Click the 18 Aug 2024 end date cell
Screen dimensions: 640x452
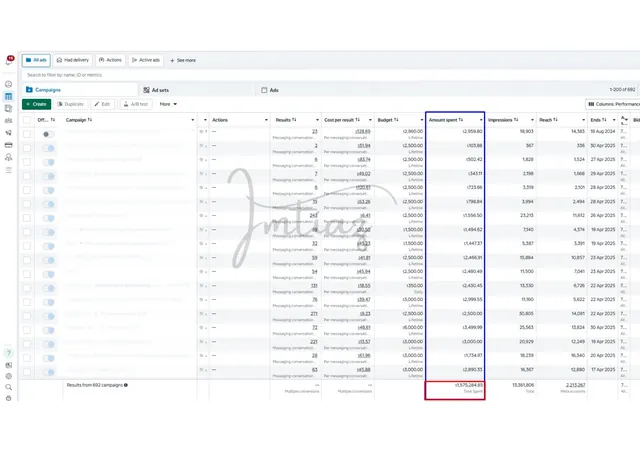pyautogui.click(x=603, y=131)
